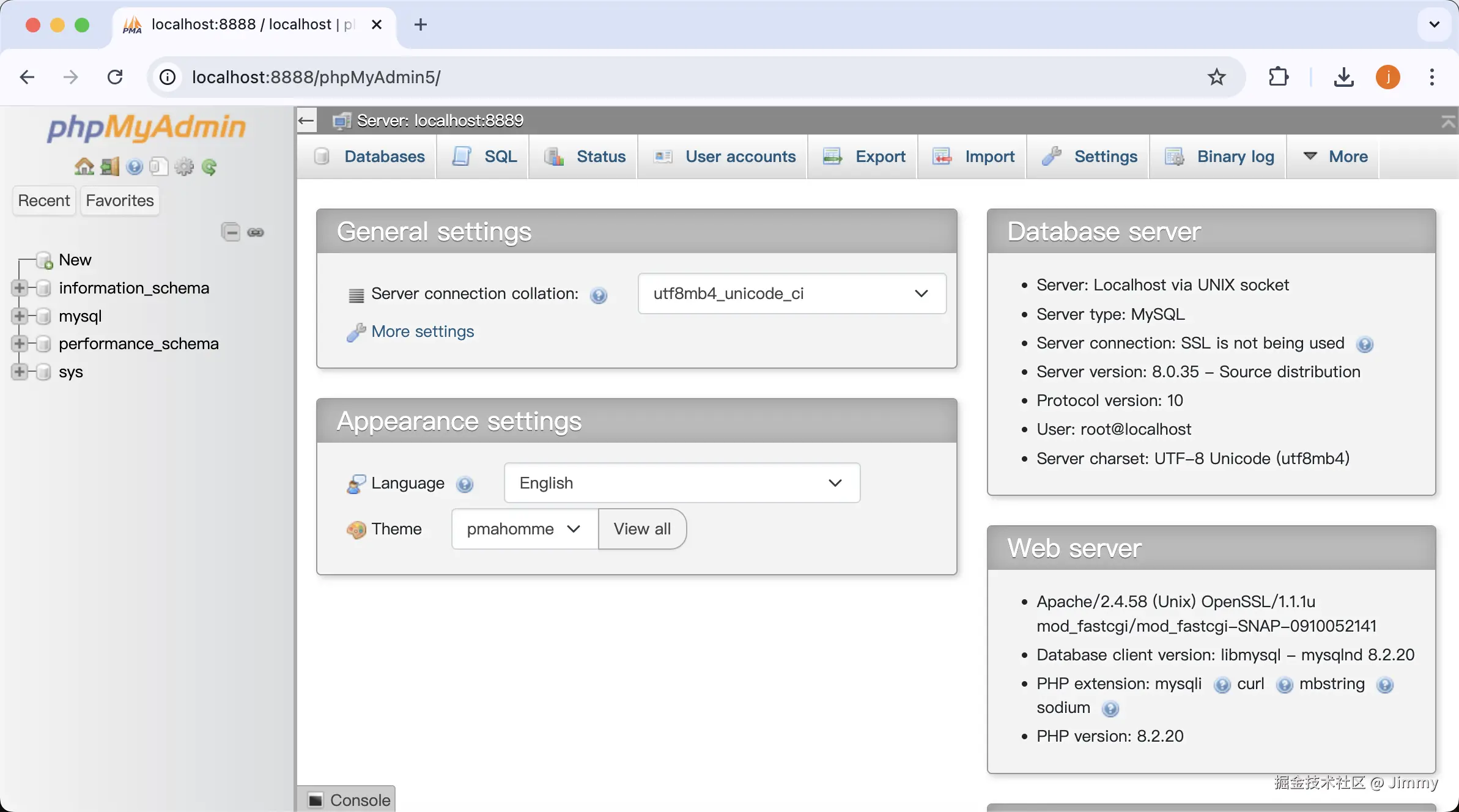Click the collapse all tree icon
The width and height of the screenshot is (1459, 812).
(x=231, y=232)
